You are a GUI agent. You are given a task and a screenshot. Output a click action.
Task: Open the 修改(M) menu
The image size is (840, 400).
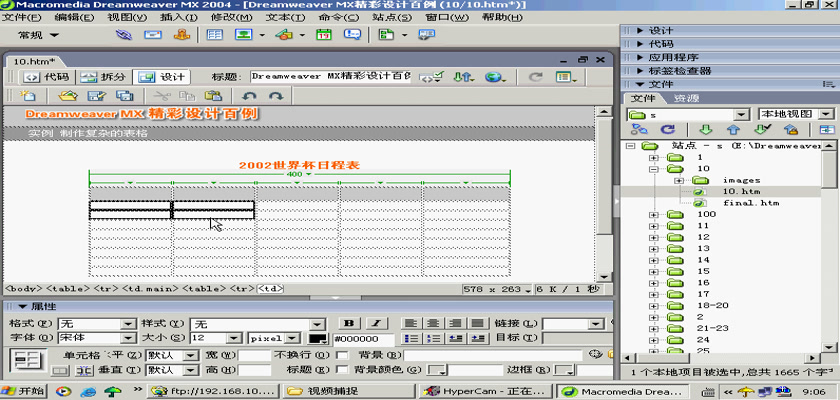point(231,17)
